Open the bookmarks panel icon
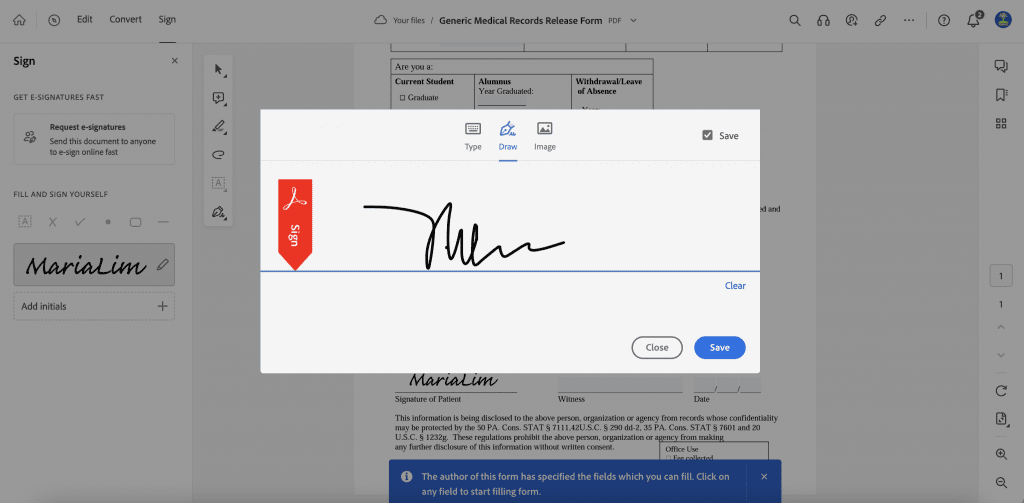The width and height of the screenshot is (1024, 503). [x=1000, y=95]
